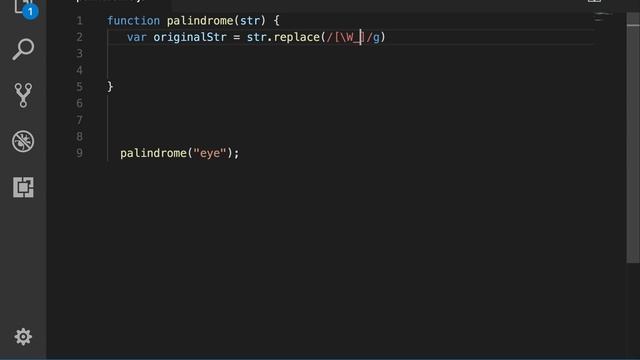Click line number 4 in the gutter
The height and width of the screenshot is (360, 640).
click(x=79, y=70)
